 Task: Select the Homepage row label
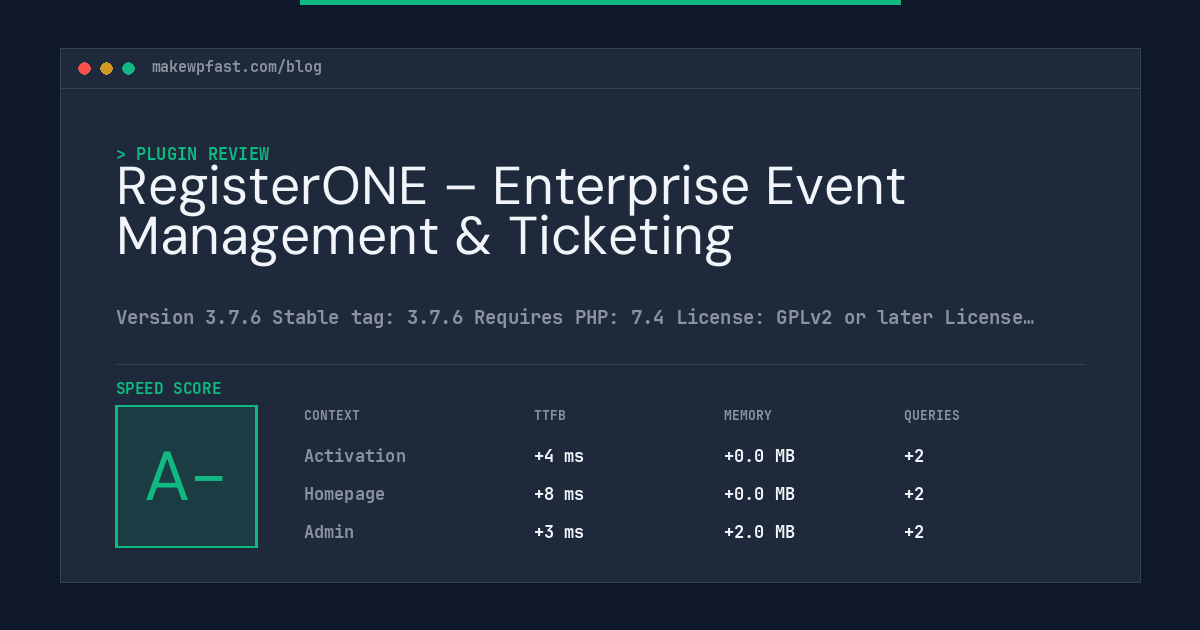click(x=344, y=494)
